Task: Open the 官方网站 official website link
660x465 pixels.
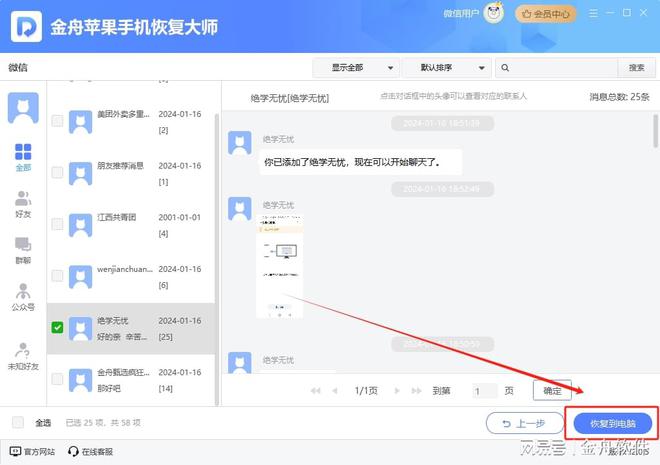Action: tap(32, 452)
